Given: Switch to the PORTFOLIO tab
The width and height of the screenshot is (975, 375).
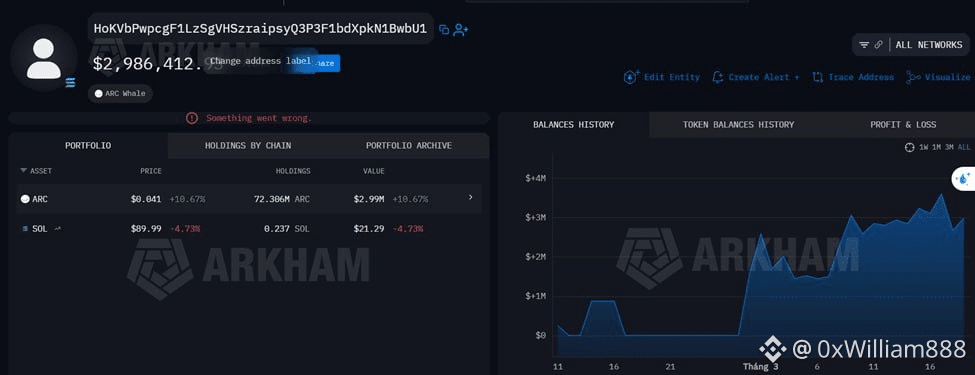Looking at the screenshot, I should pyautogui.click(x=88, y=146).
